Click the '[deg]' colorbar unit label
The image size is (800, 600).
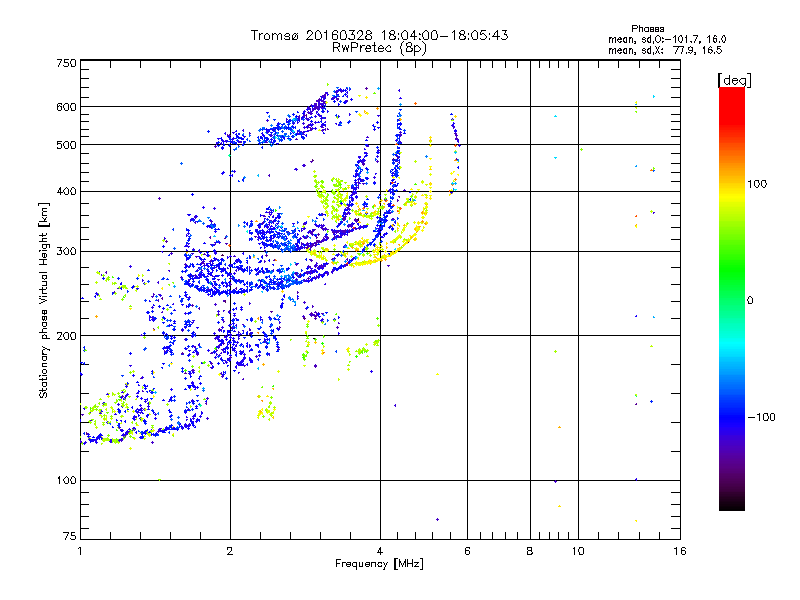(x=734, y=81)
